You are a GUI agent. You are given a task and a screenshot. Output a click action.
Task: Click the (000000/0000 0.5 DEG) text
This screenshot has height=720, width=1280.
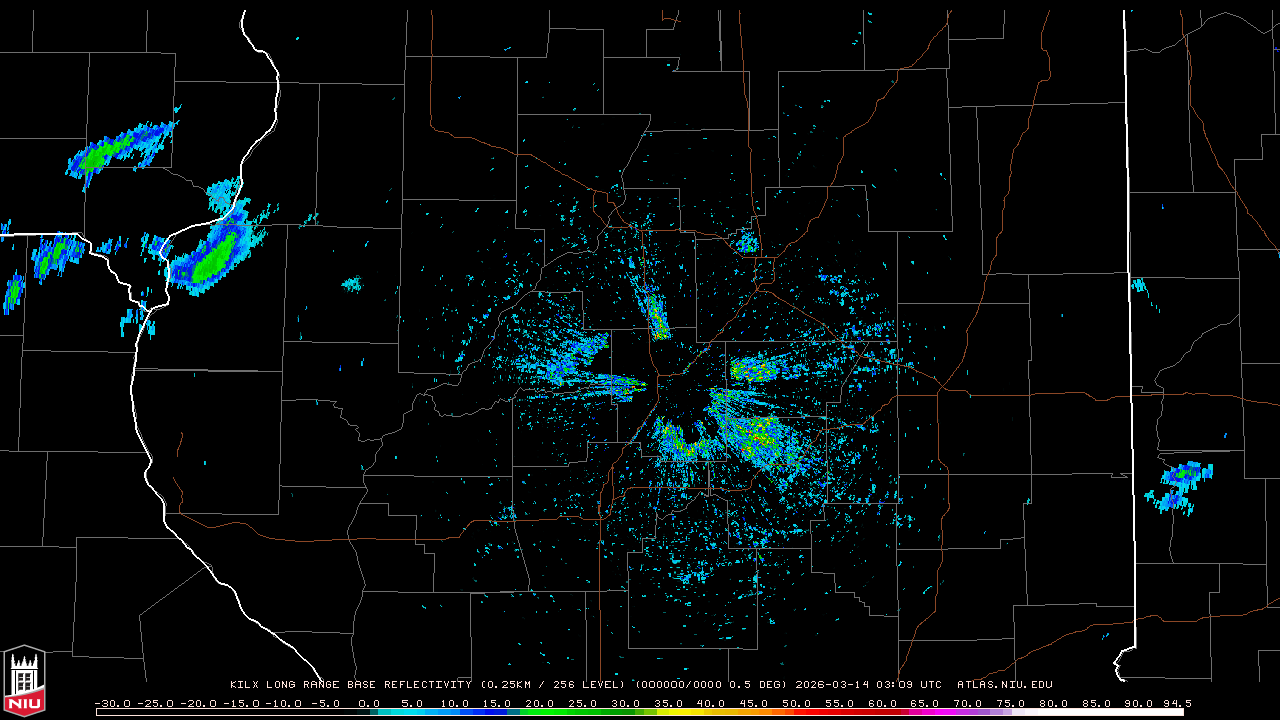pos(712,685)
